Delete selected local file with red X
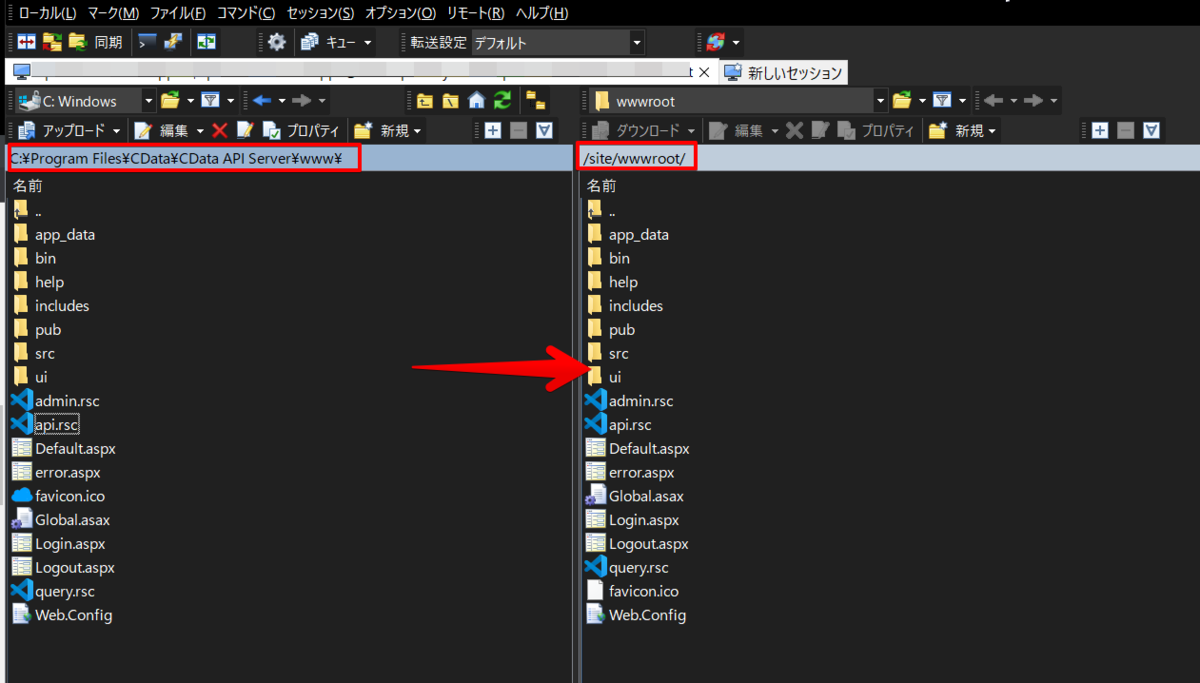The width and height of the screenshot is (1200, 683). click(220, 130)
